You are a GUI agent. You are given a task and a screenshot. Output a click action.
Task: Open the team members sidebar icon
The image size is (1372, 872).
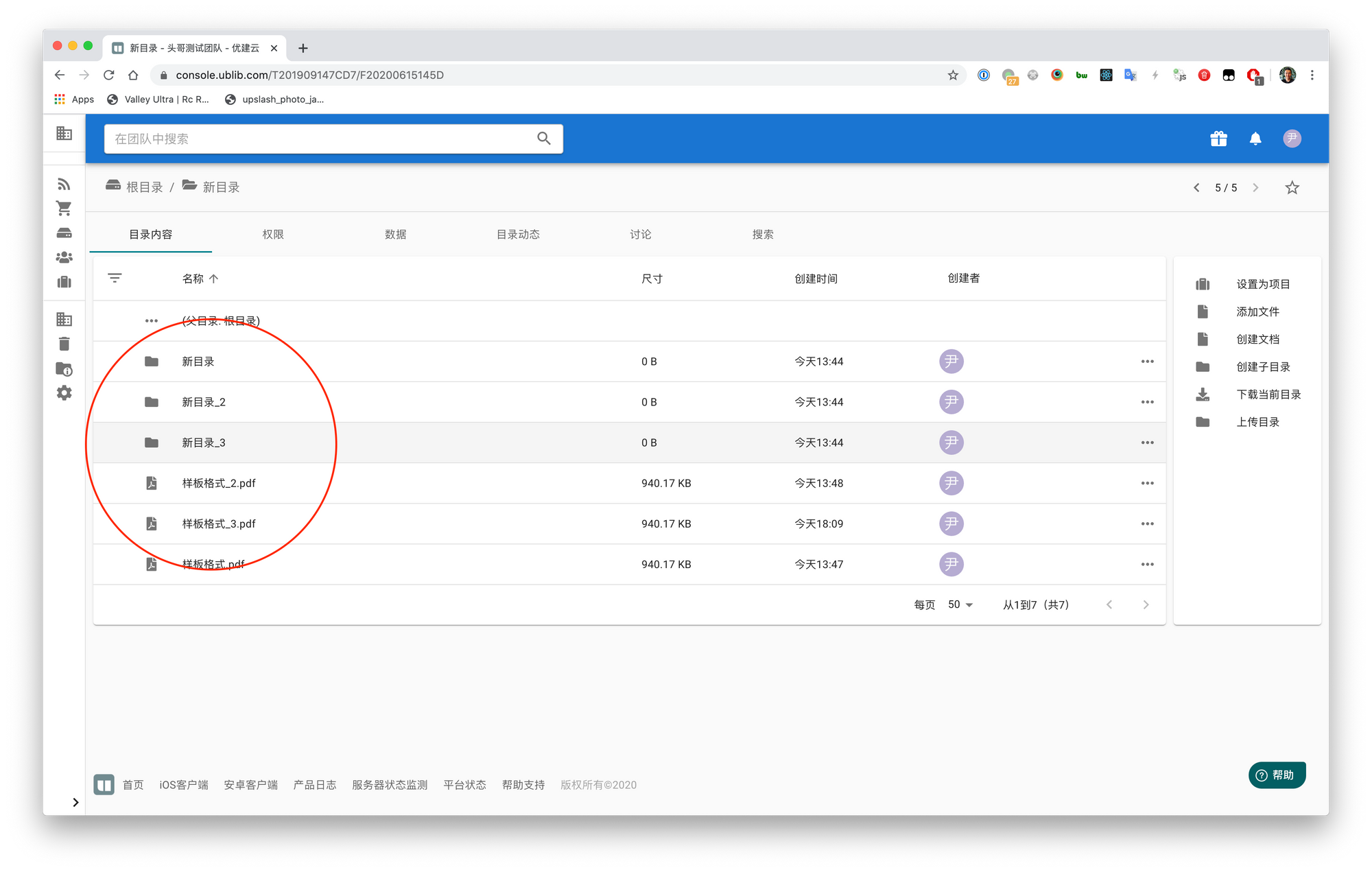(x=64, y=257)
